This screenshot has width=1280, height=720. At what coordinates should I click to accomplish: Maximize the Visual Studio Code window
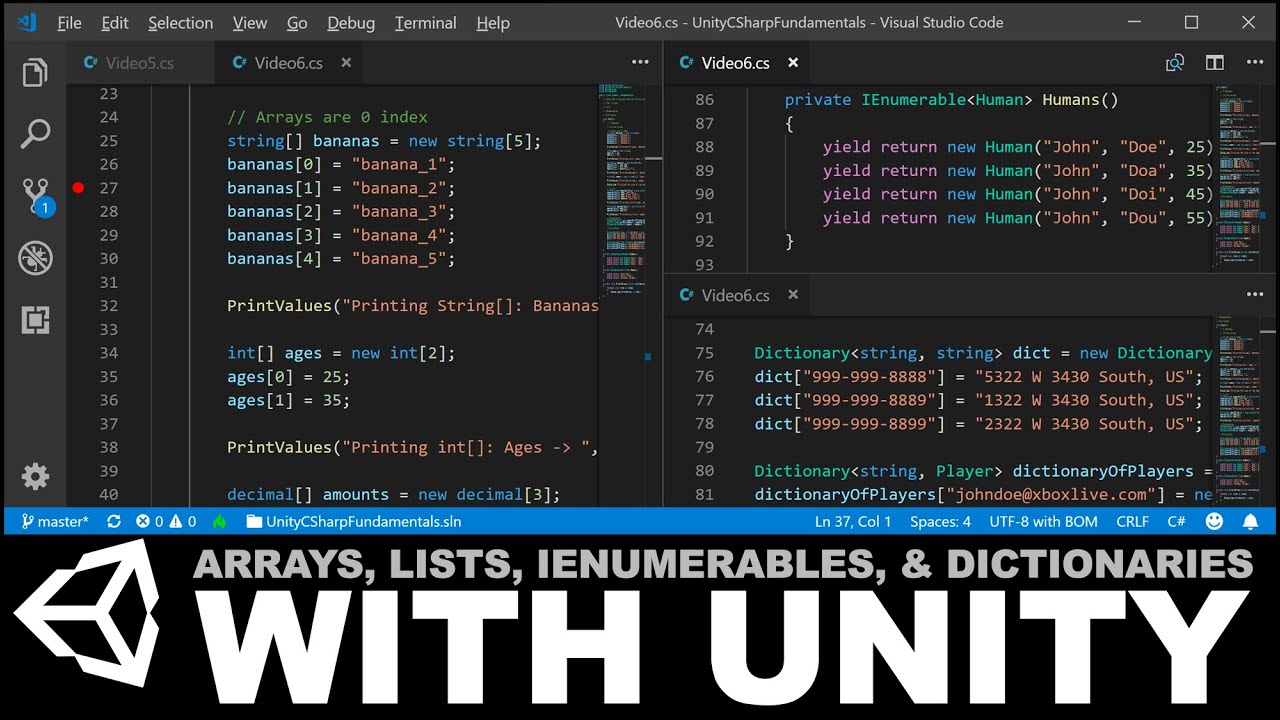[x=1192, y=22]
